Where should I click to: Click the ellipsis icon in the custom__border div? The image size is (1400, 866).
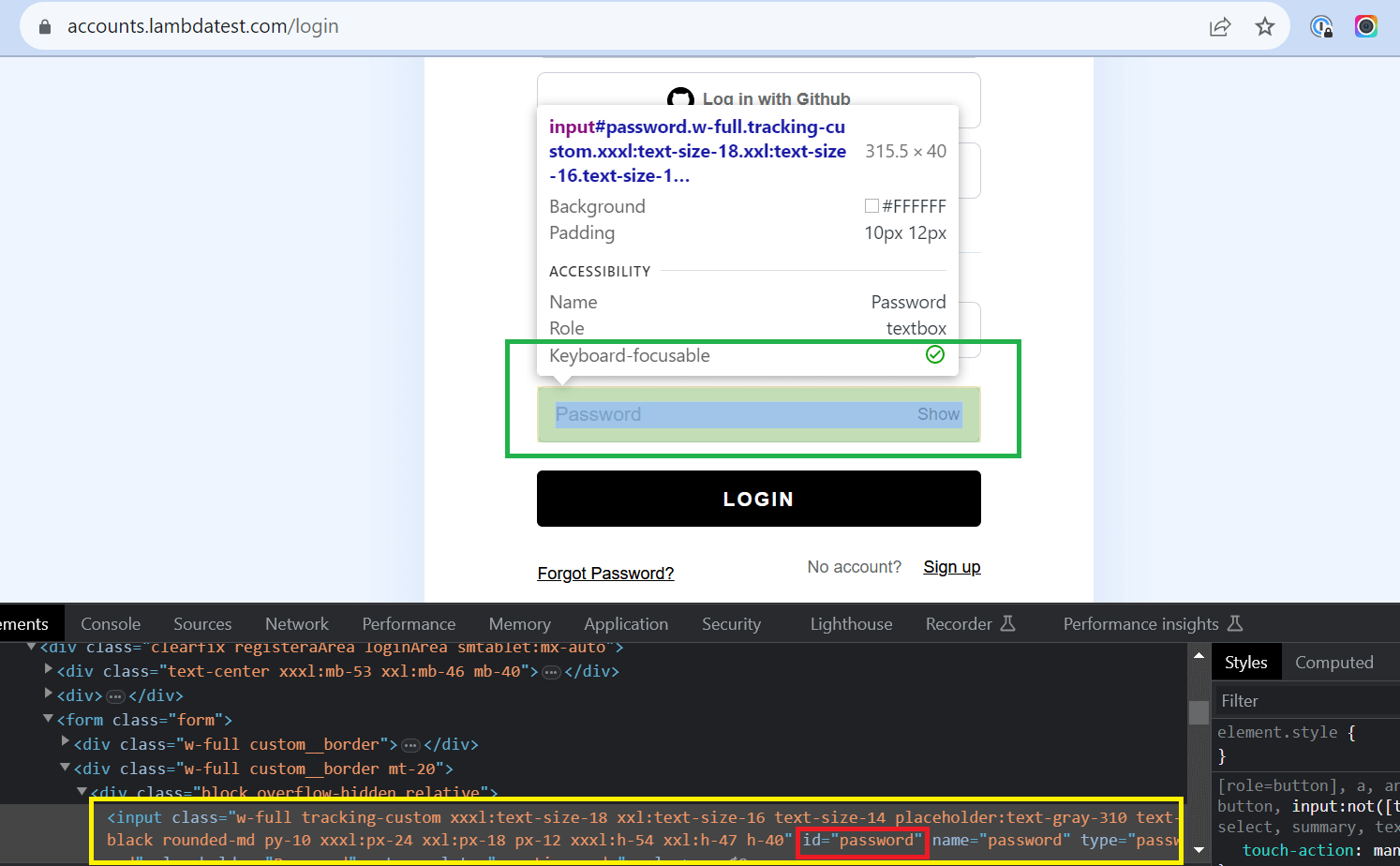pyautogui.click(x=410, y=745)
